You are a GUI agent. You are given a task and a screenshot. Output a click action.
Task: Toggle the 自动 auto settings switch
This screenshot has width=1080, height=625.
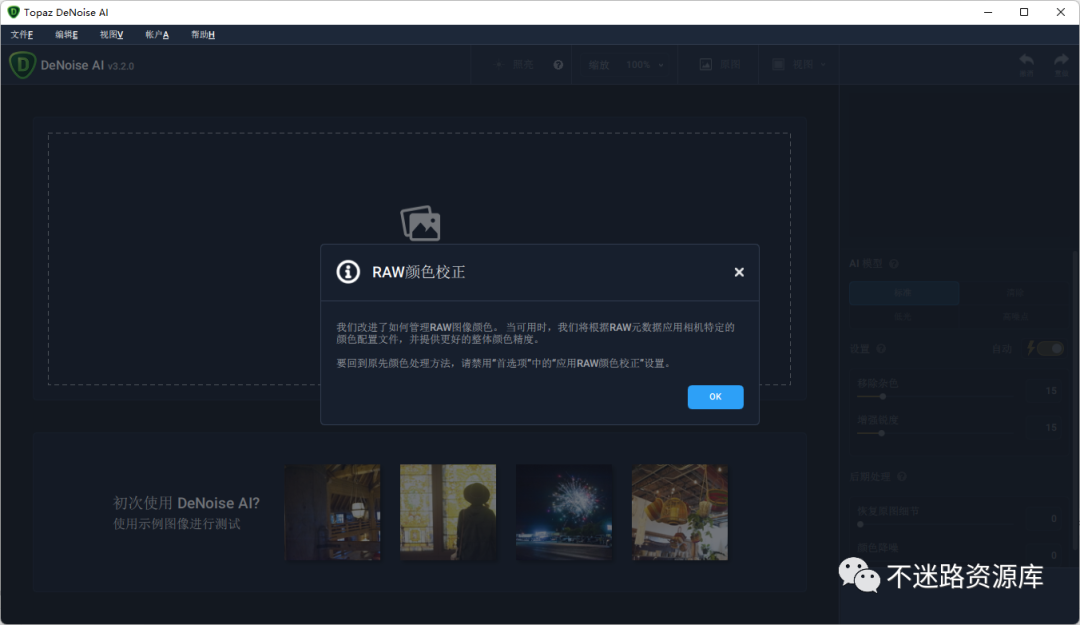[1050, 349]
